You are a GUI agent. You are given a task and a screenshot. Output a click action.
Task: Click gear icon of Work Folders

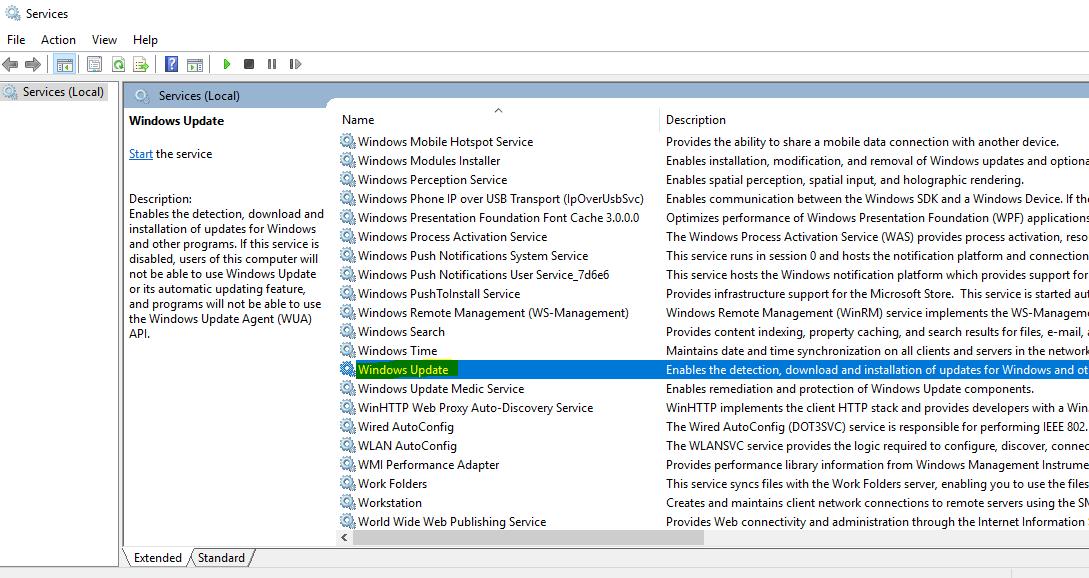pos(347,484)
